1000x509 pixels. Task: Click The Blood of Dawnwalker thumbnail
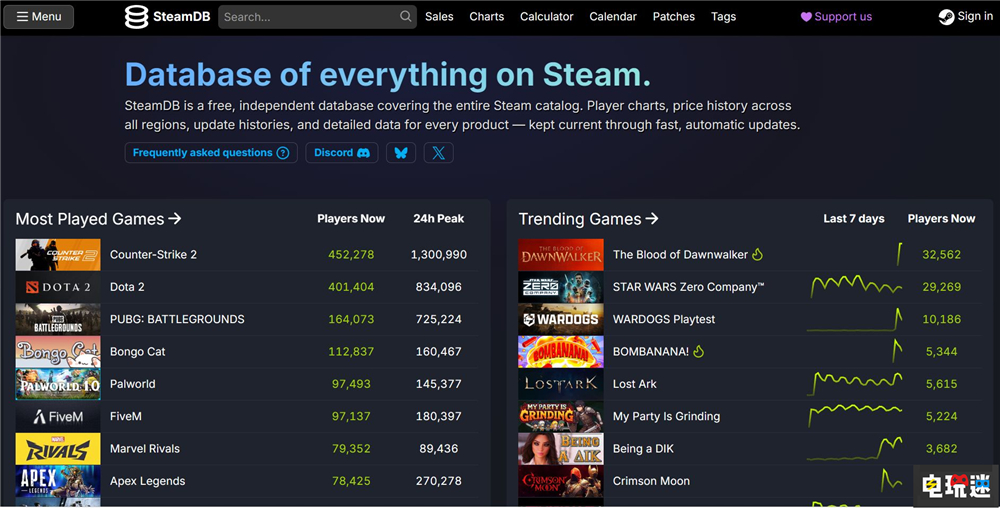click(561, 254)
